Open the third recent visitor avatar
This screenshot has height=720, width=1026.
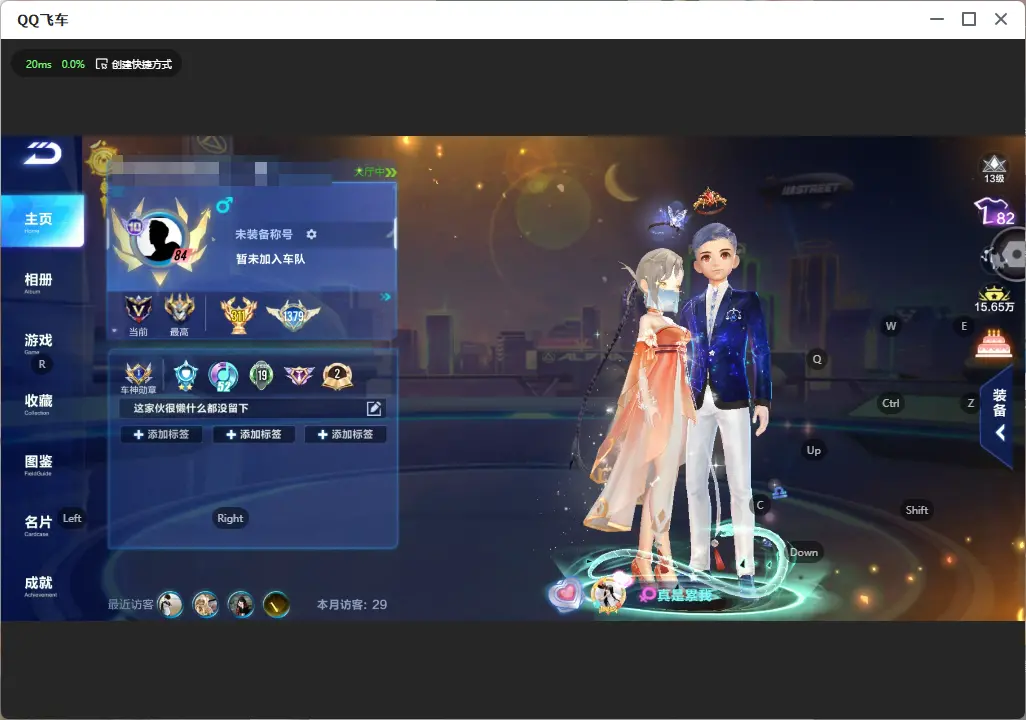[241, 604]
